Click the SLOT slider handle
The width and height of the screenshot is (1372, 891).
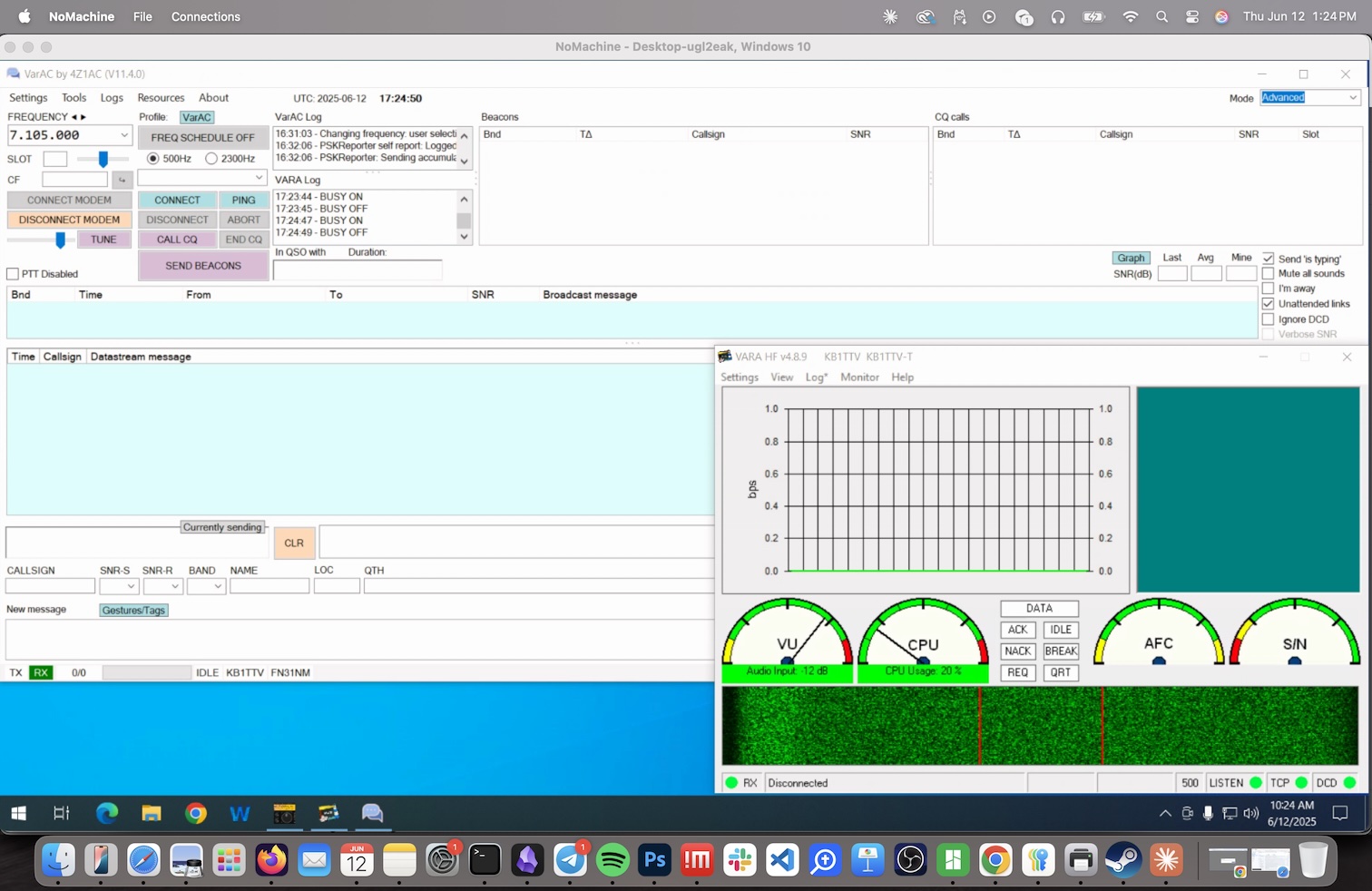[103, 159]
